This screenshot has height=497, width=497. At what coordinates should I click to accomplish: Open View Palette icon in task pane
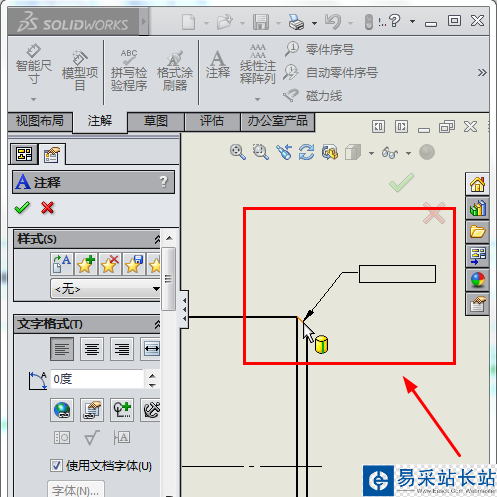[x=477, y=256]
